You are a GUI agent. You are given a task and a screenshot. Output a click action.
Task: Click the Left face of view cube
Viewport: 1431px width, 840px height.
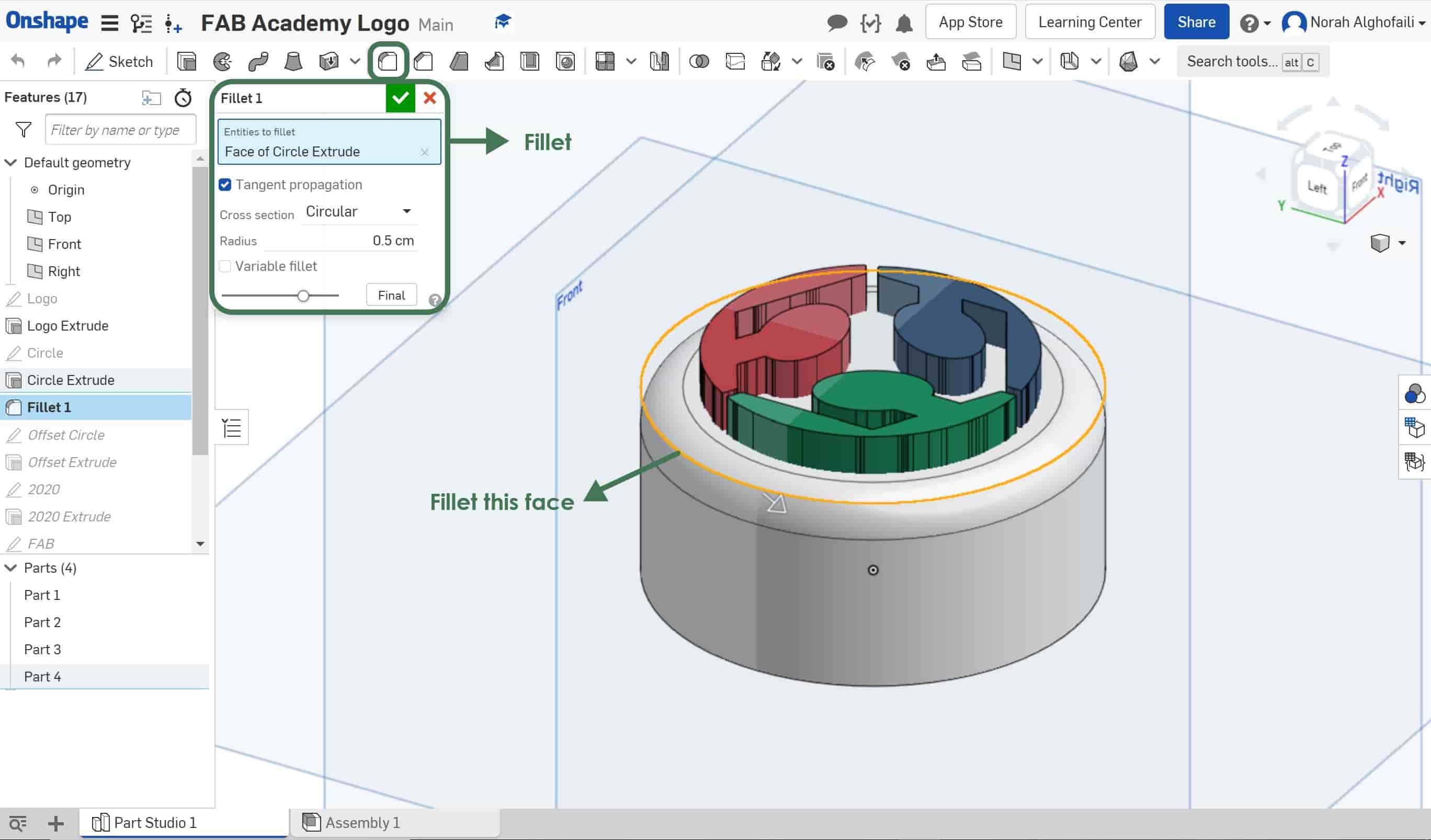1318,187
